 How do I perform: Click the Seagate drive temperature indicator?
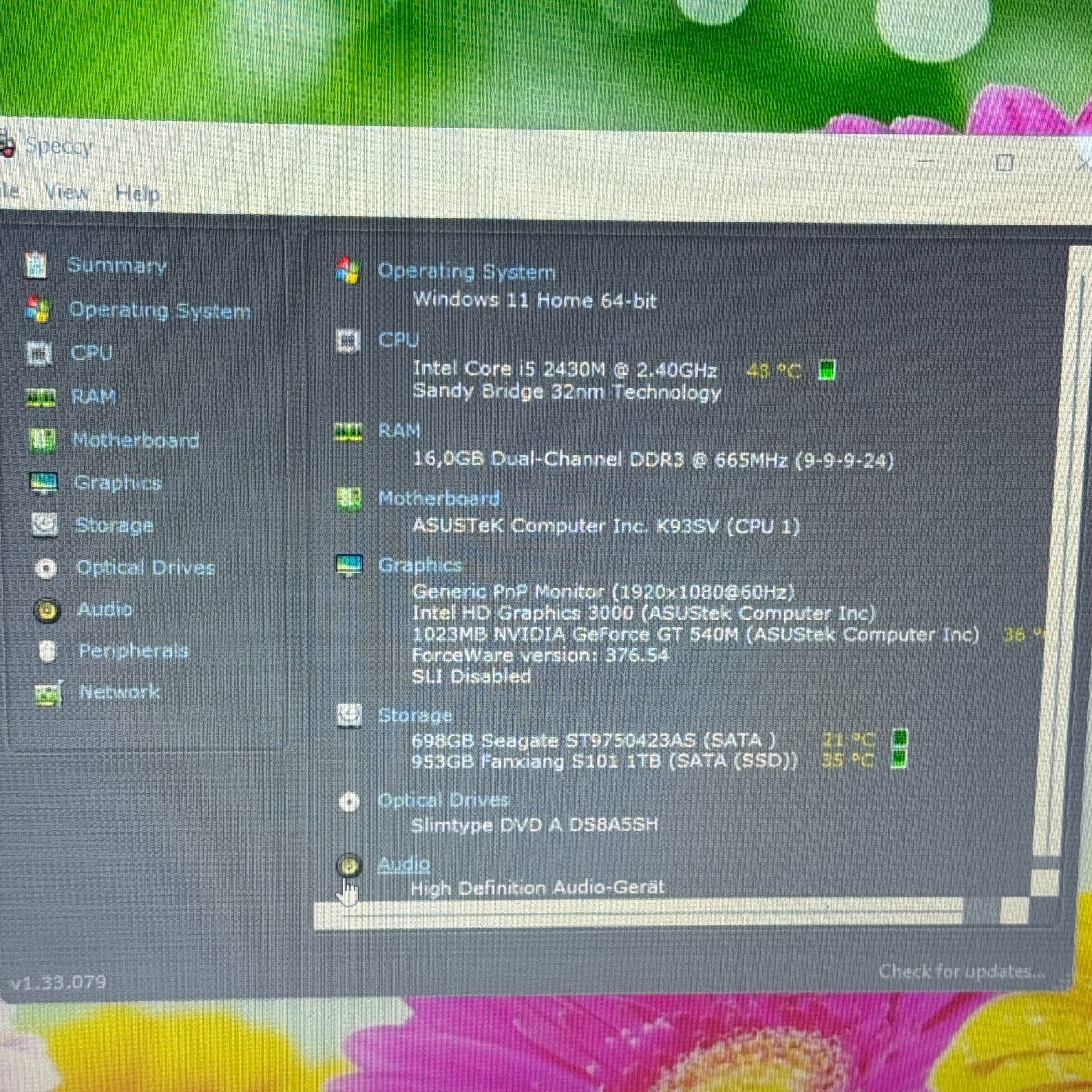coord(900,738)
